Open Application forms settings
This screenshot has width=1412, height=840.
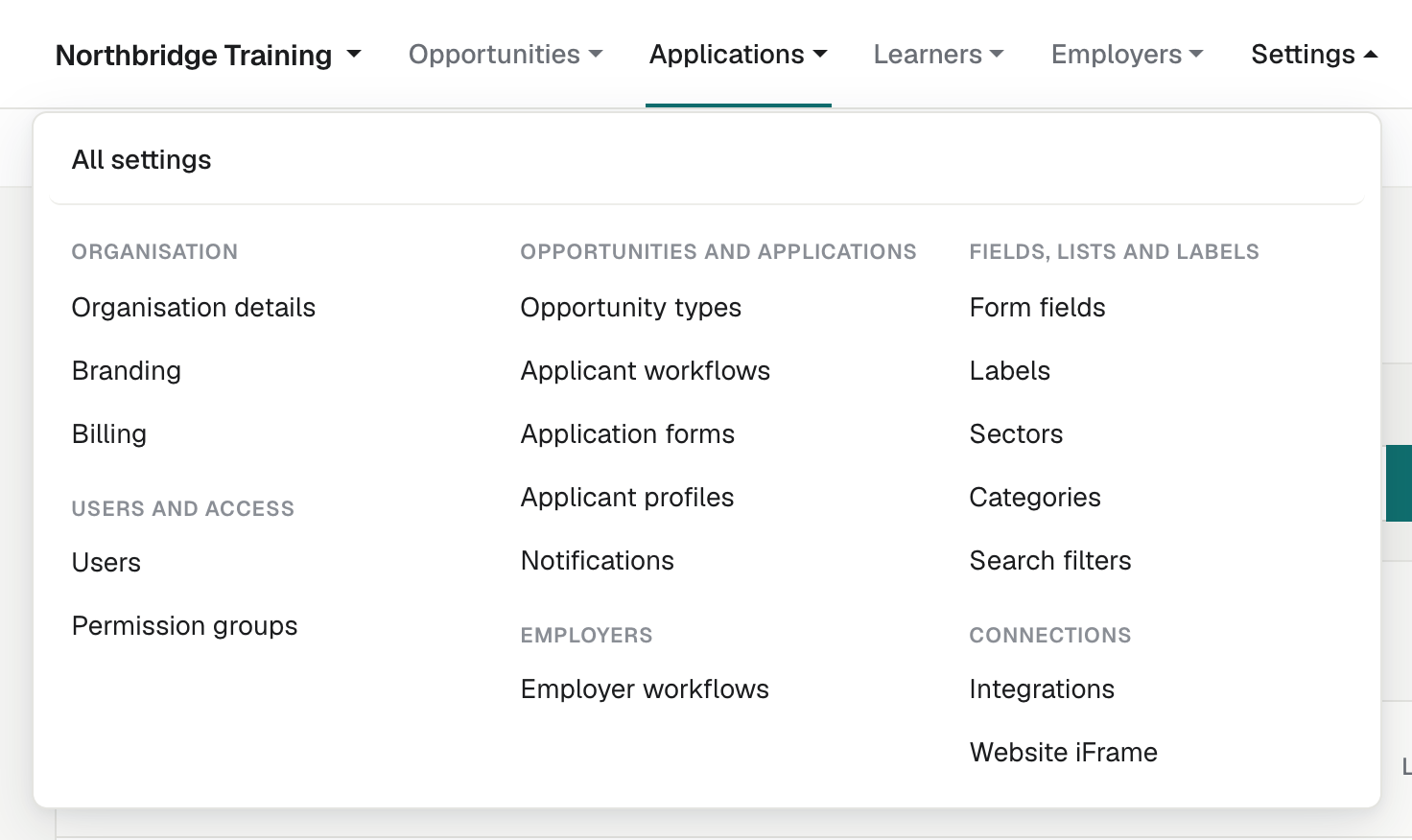pyautogui.click(x=628, y=434)
